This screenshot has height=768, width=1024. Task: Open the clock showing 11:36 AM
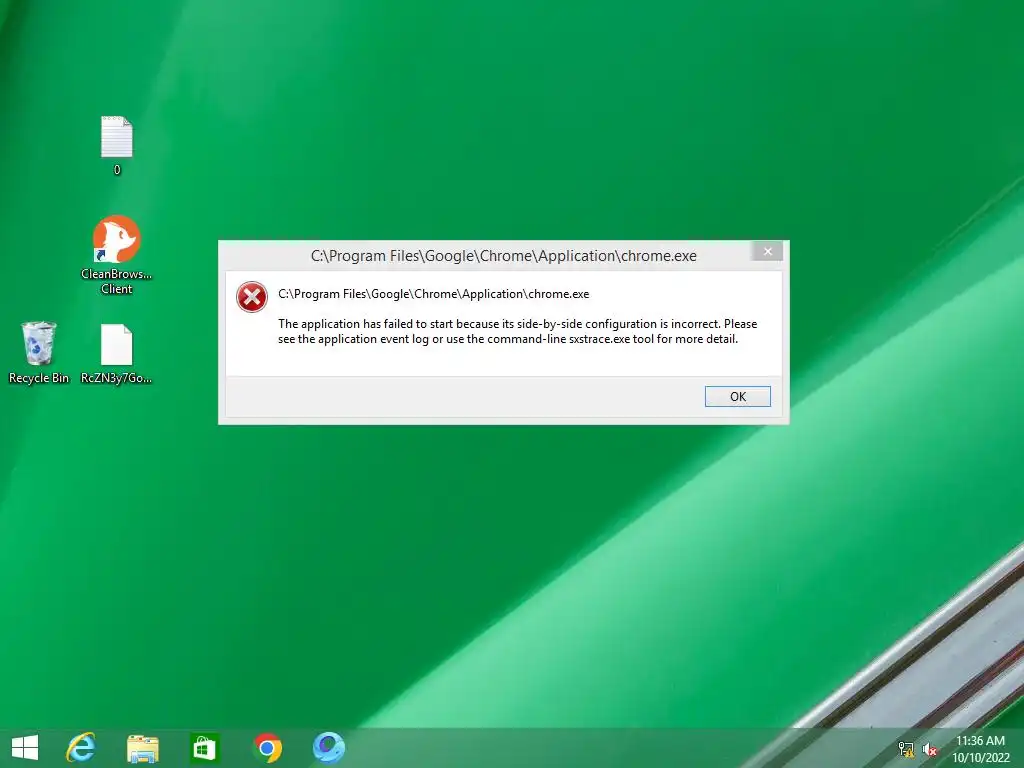pos(980,749)
